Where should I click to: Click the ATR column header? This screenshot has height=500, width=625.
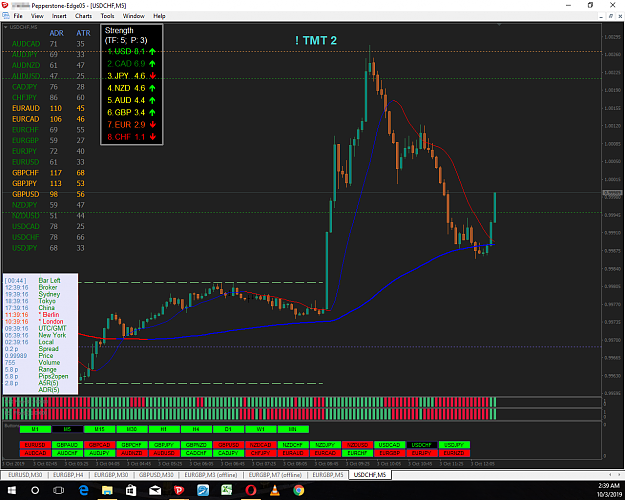pos(83,33)
